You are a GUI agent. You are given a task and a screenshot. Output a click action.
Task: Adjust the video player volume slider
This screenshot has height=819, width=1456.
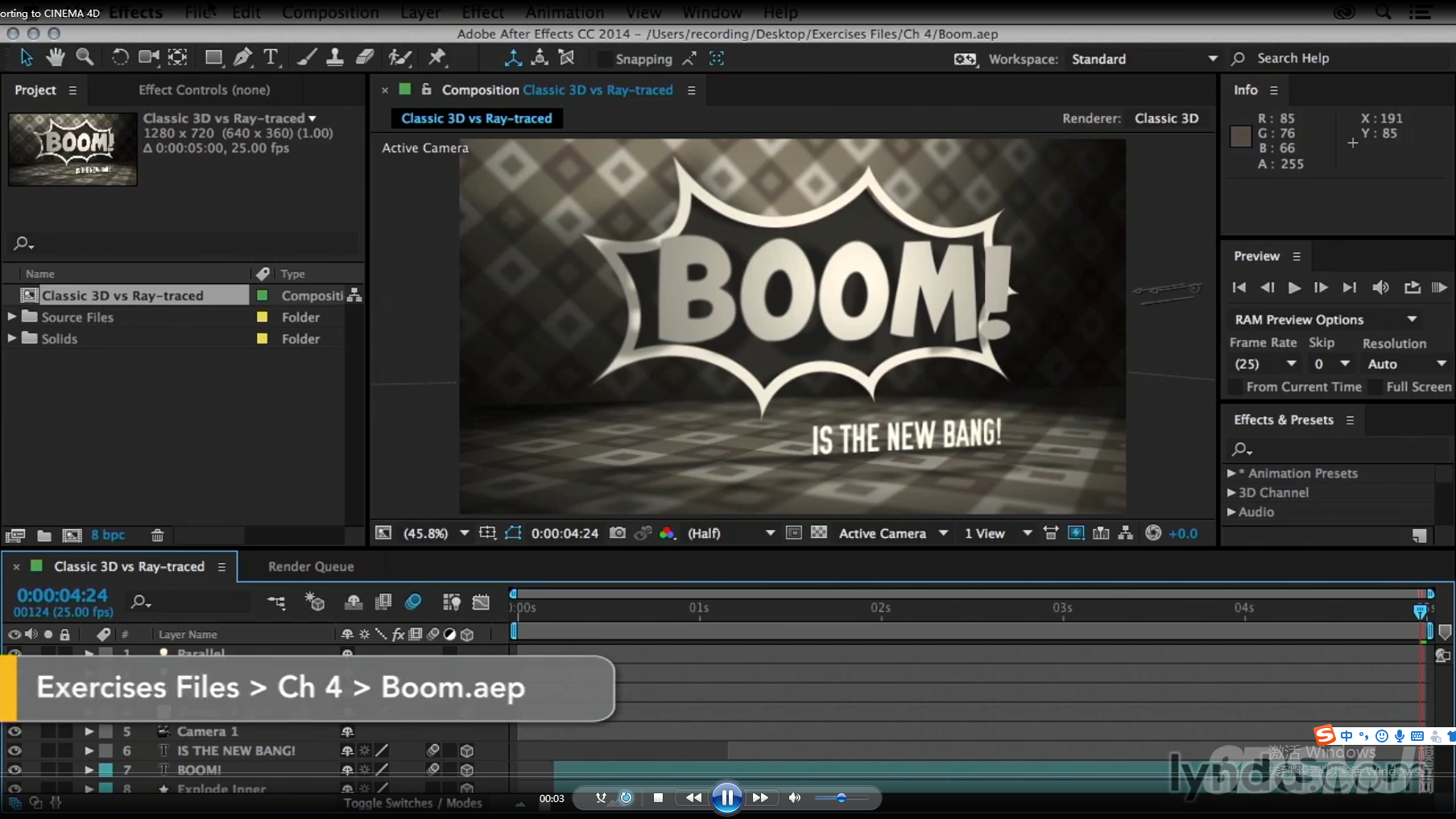point(842,798)
